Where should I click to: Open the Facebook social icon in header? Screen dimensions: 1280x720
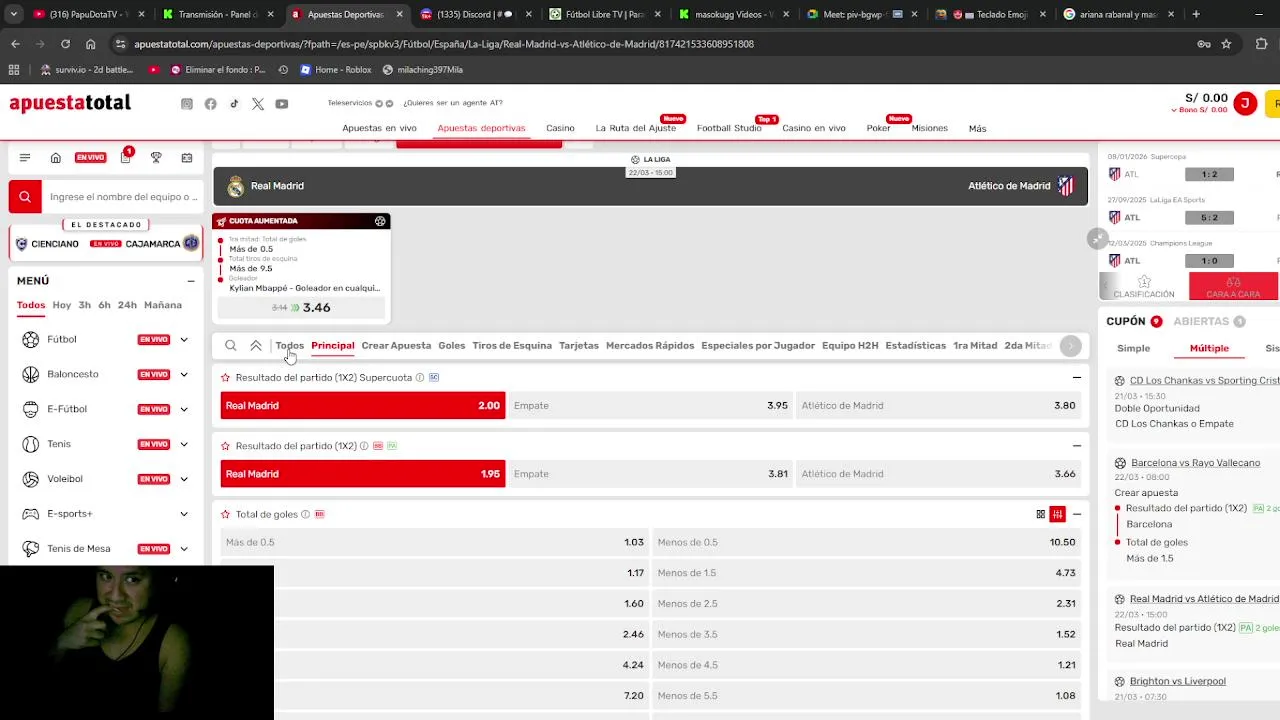(210, 104)
